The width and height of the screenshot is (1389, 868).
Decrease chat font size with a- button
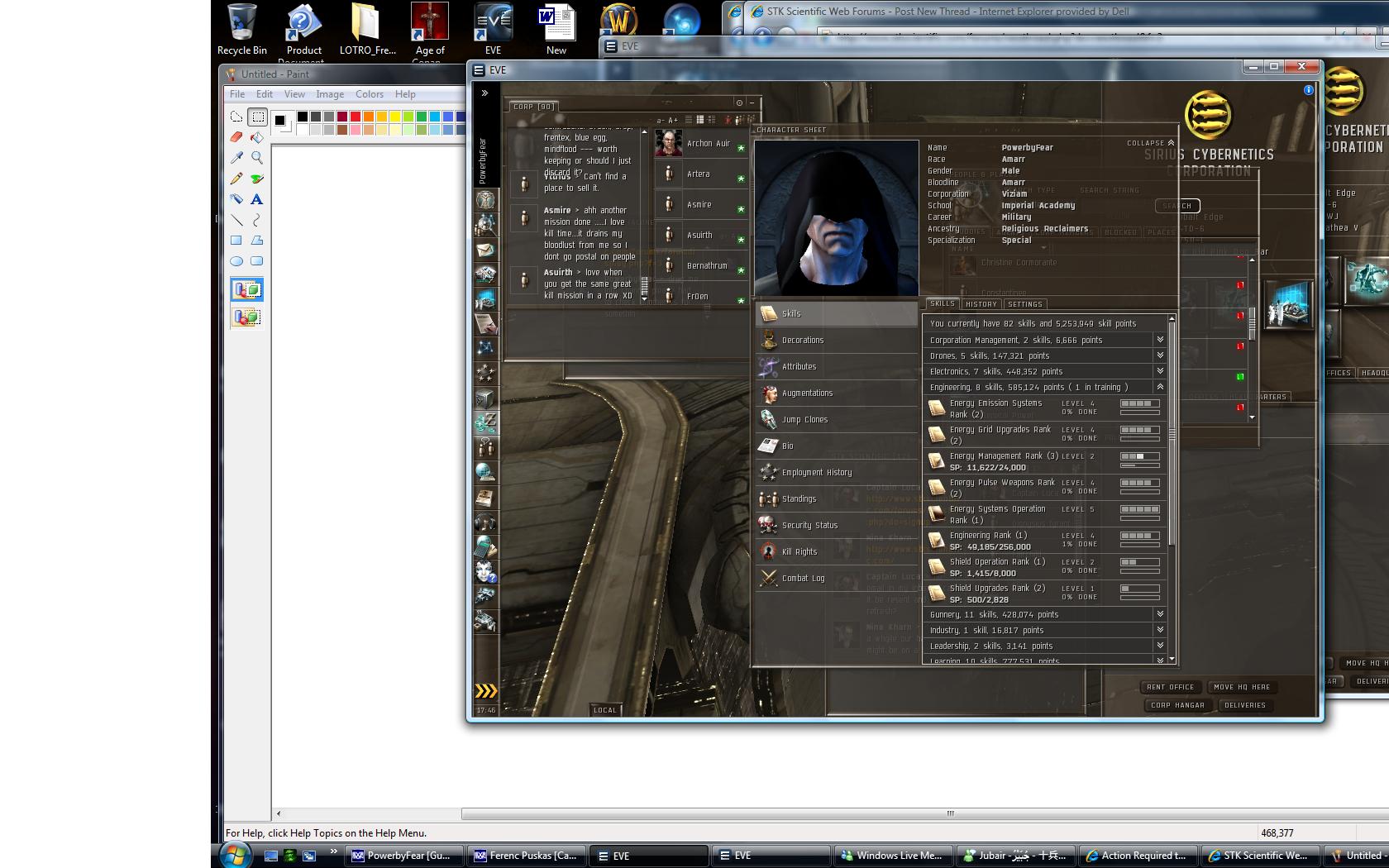tap(661, 121)
